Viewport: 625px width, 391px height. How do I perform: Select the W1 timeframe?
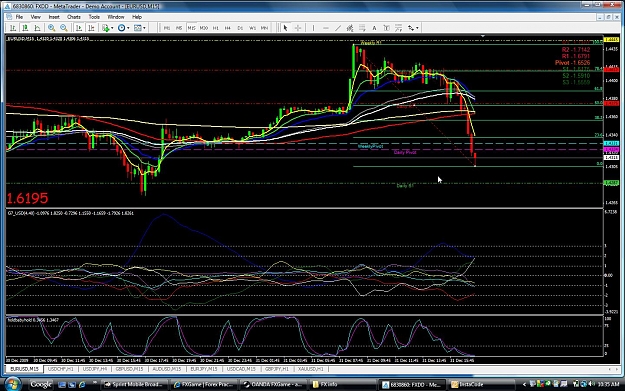252,28
